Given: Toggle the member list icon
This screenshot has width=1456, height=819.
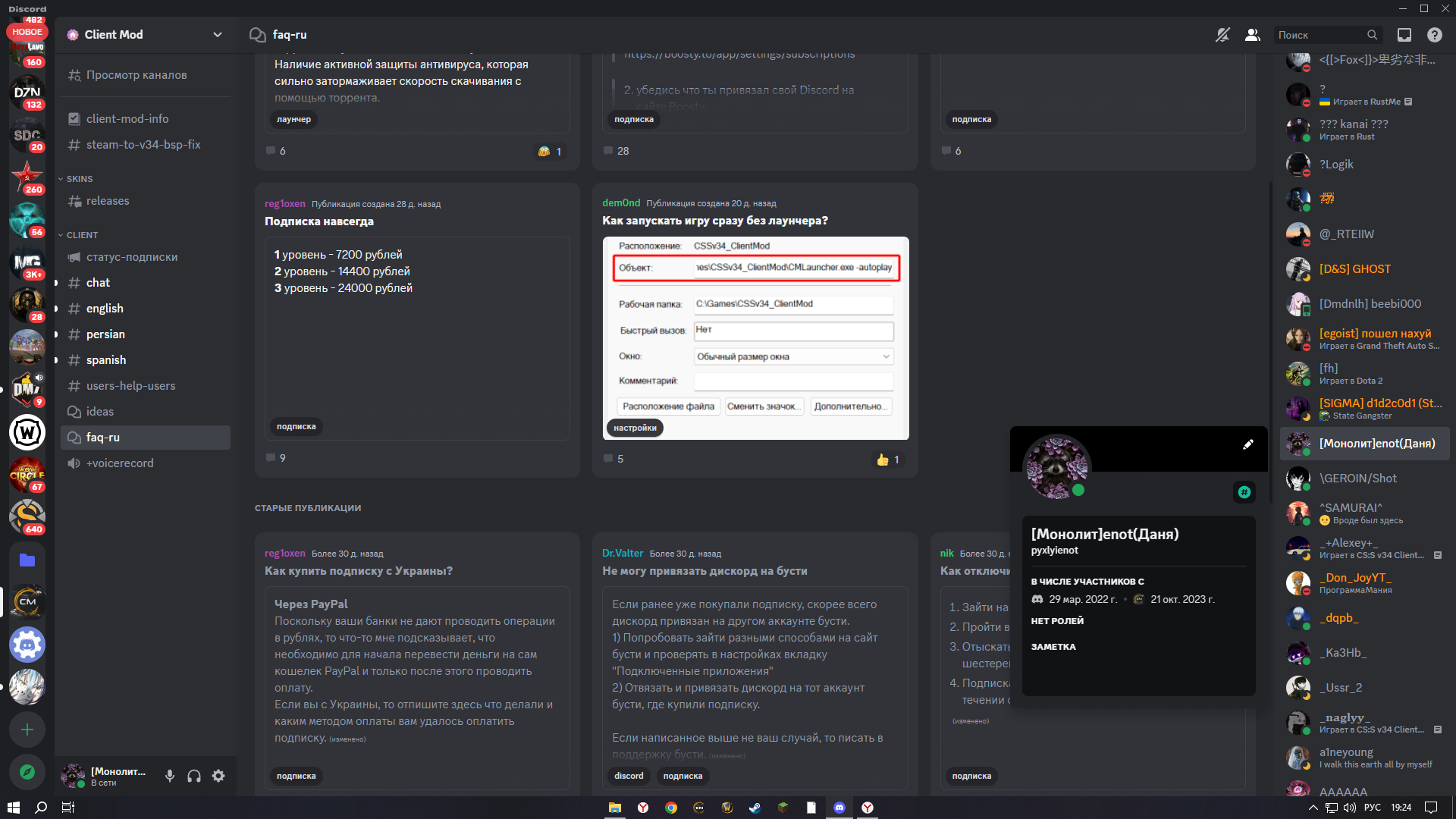Looking at the screenshot, I should tap(1253, 35).
